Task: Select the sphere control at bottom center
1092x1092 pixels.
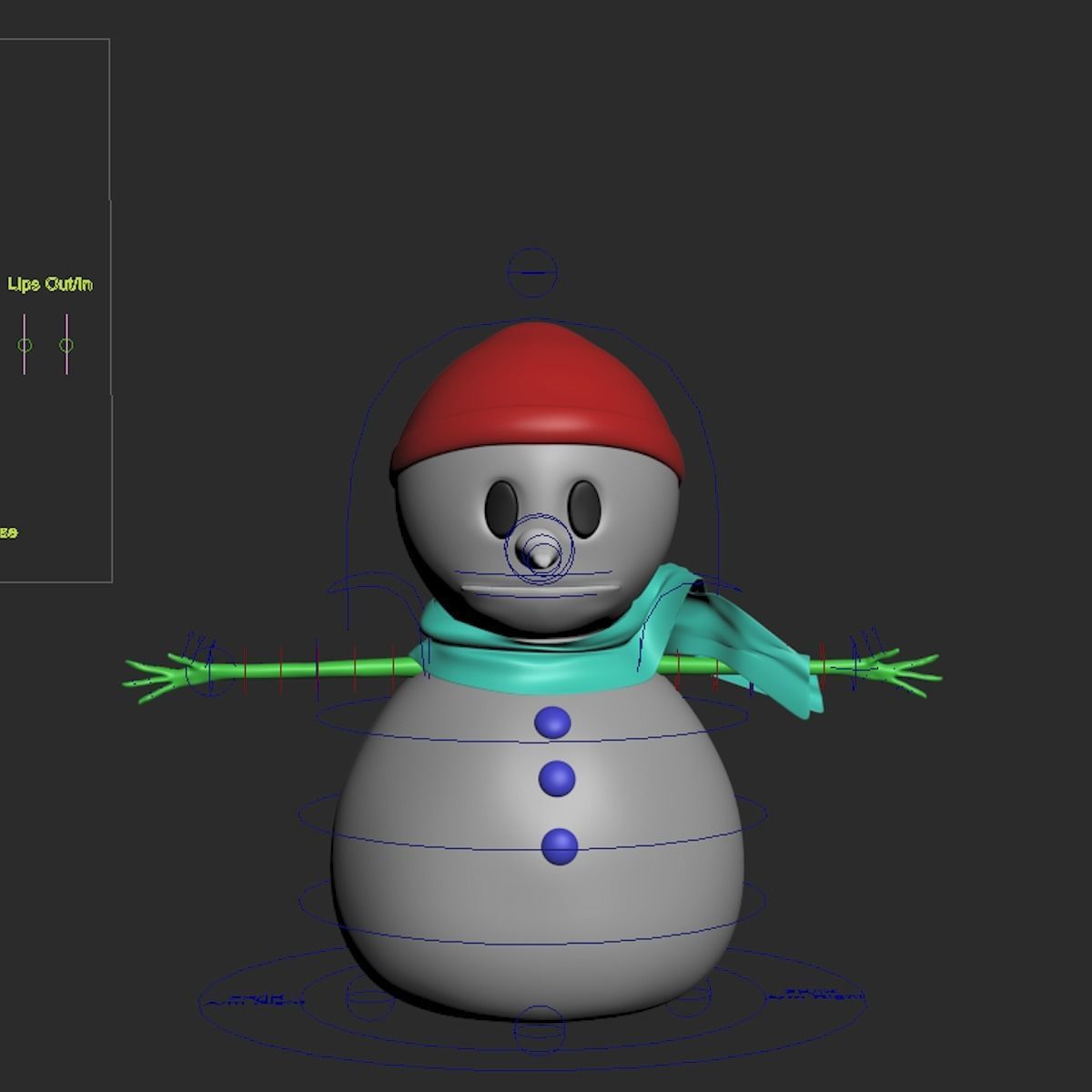Action: coord(541,1032)
